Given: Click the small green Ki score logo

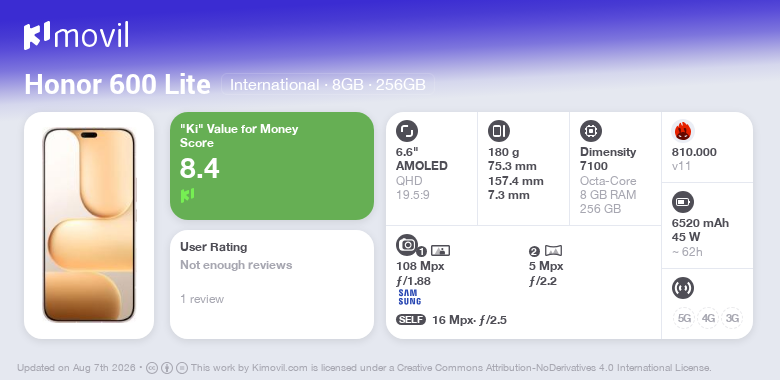Looking at the screenshot, I should (x=187, y=195).
